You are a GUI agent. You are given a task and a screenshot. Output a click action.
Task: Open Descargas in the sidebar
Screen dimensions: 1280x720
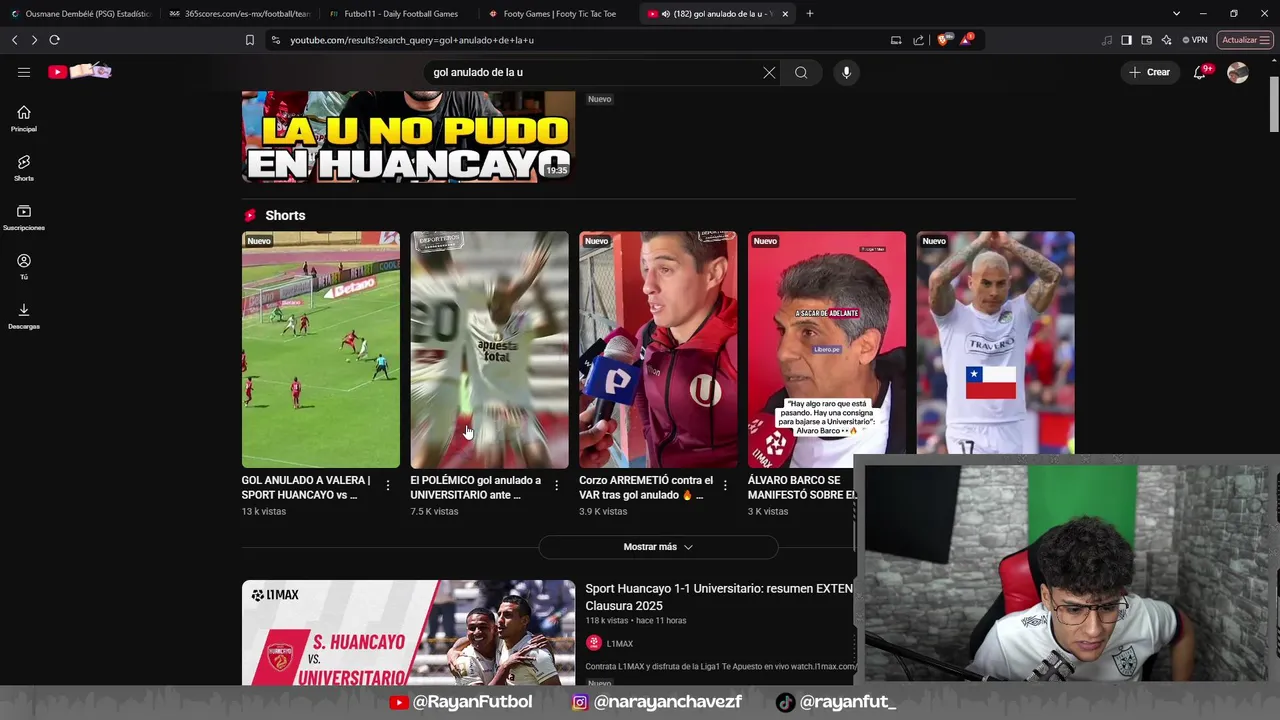point(24,316)
